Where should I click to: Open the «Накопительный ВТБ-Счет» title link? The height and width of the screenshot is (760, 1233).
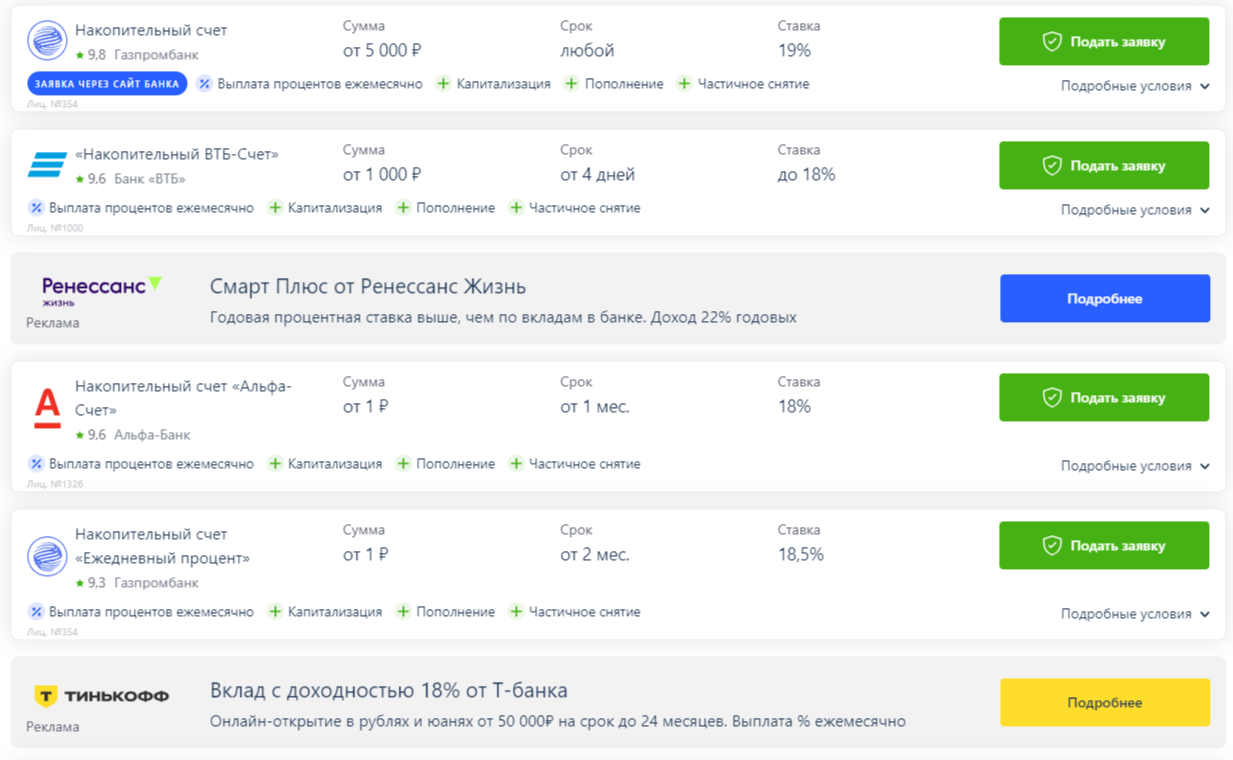177,154
